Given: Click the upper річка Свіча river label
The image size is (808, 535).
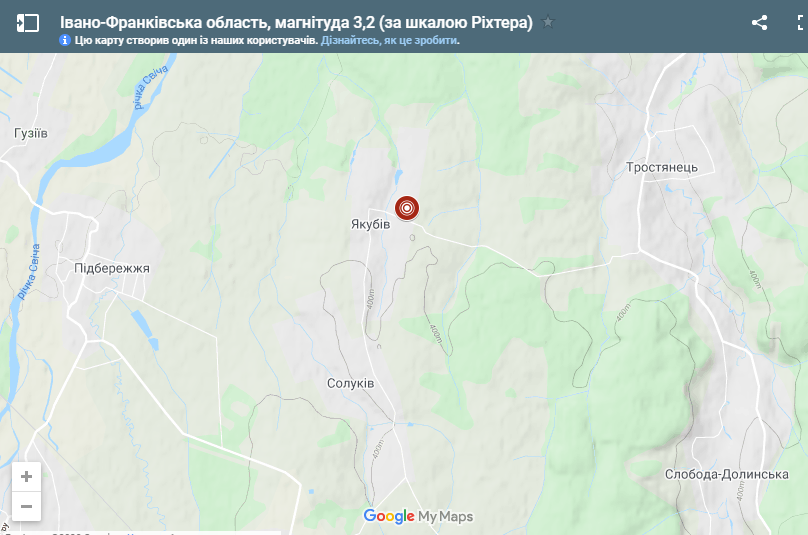Looking at the screenshot, I should 150,87.
